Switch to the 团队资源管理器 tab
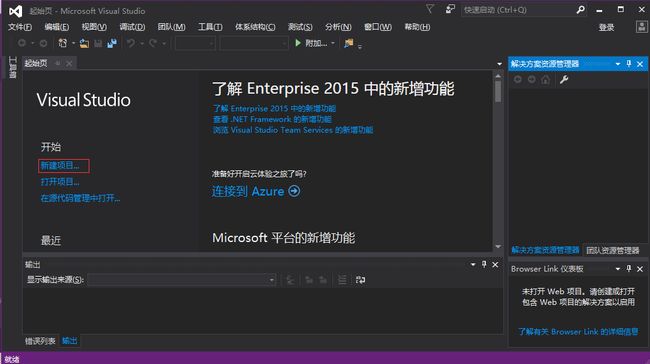Screen dimensions: 650x364 pyautogui.click(x=613, y=250)
